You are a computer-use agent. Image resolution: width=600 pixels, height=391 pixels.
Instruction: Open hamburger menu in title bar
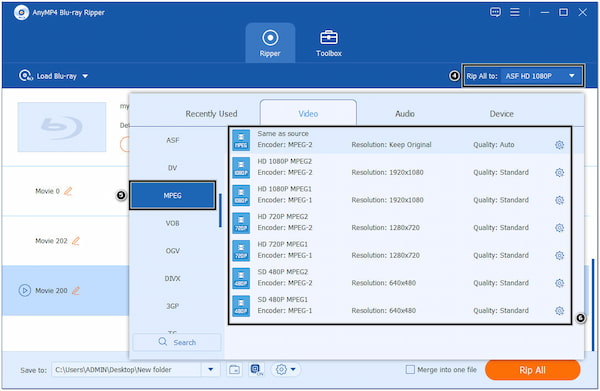point(515,12)
